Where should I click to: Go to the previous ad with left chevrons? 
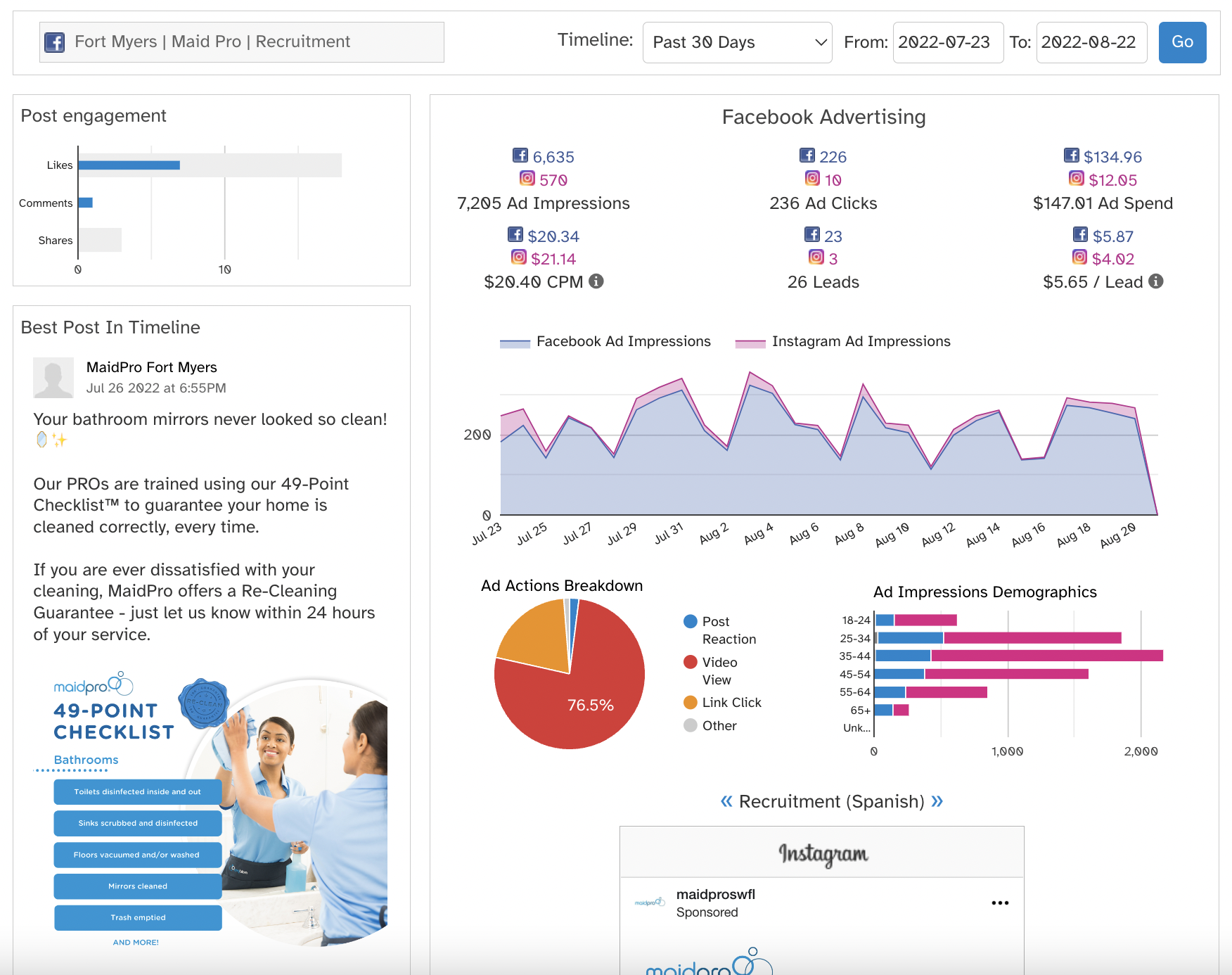pyautogui.click(x=726, y=801)
